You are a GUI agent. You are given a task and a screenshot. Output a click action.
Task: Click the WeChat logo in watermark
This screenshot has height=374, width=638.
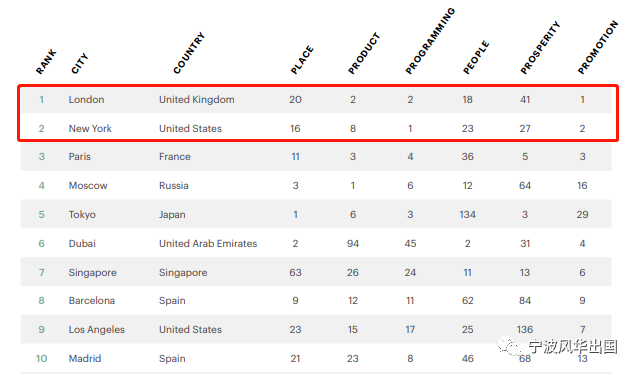point(509,346)
